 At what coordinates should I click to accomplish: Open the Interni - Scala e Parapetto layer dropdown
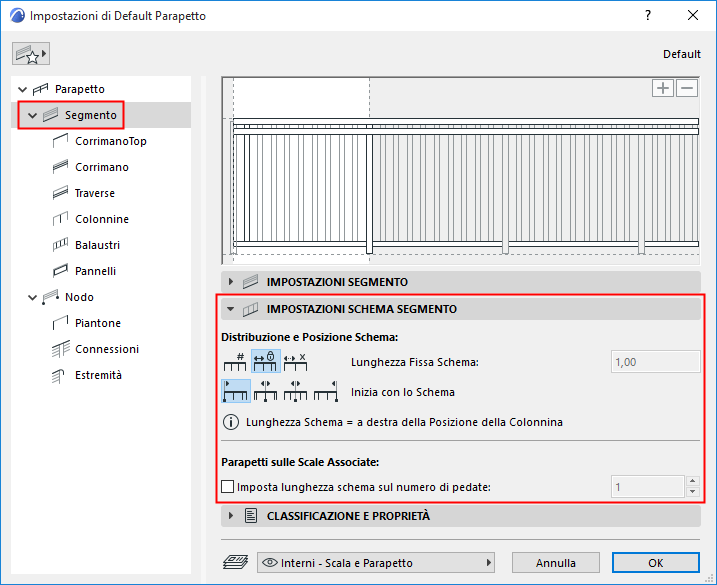(x=376, y=563)
